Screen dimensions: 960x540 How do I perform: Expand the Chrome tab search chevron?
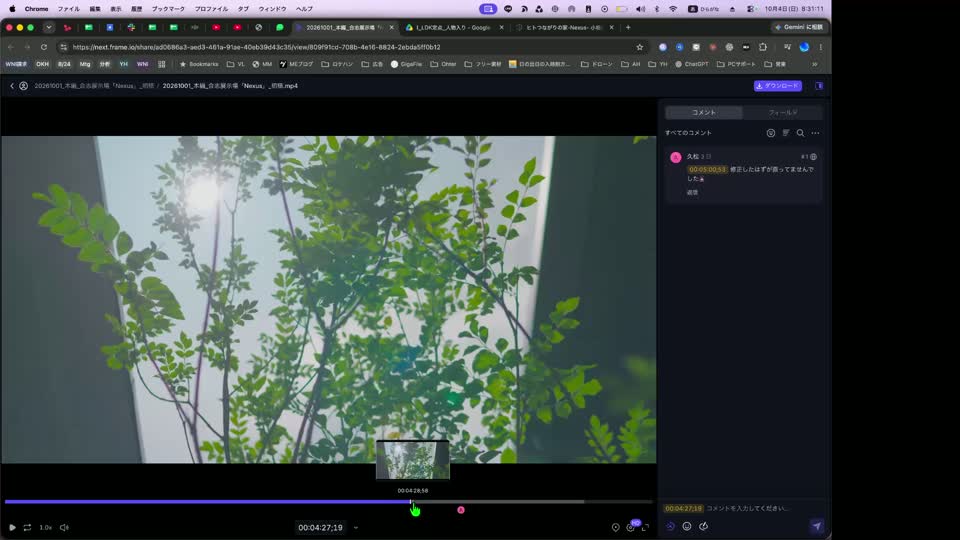(49, 28)
